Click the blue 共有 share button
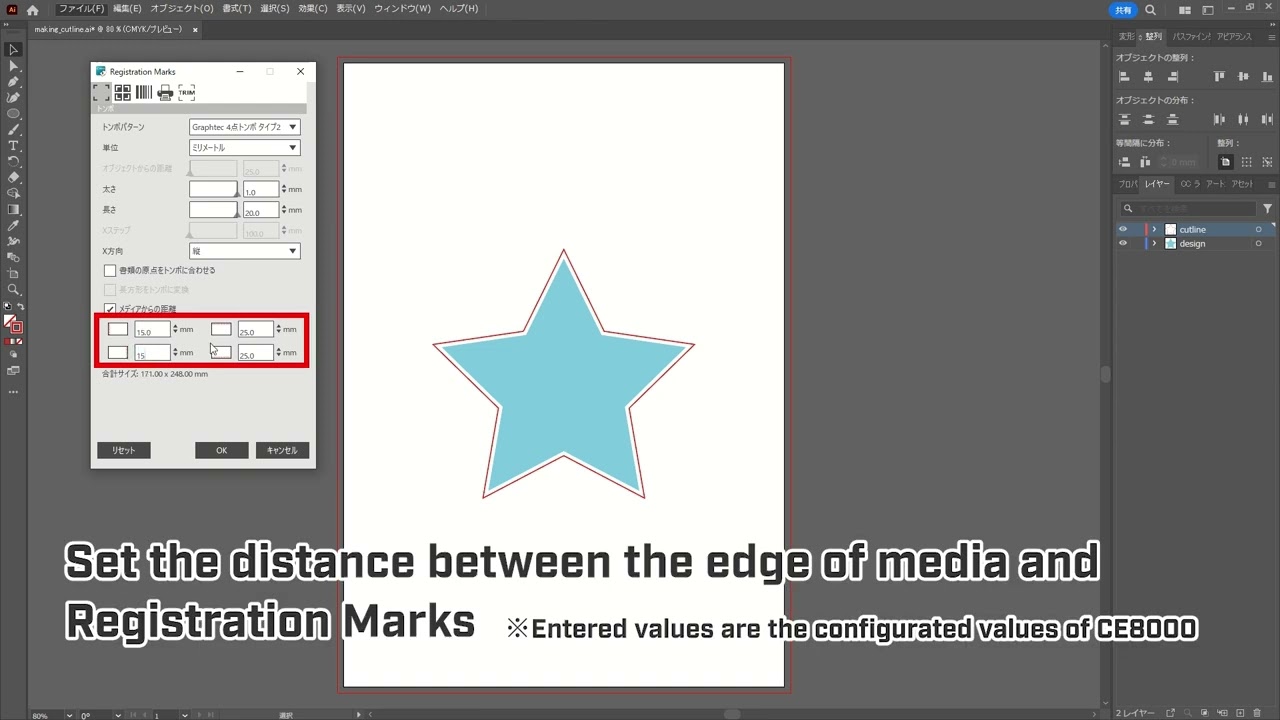The width and height of the screenshot is (1280, 720). click(1124, 10)
